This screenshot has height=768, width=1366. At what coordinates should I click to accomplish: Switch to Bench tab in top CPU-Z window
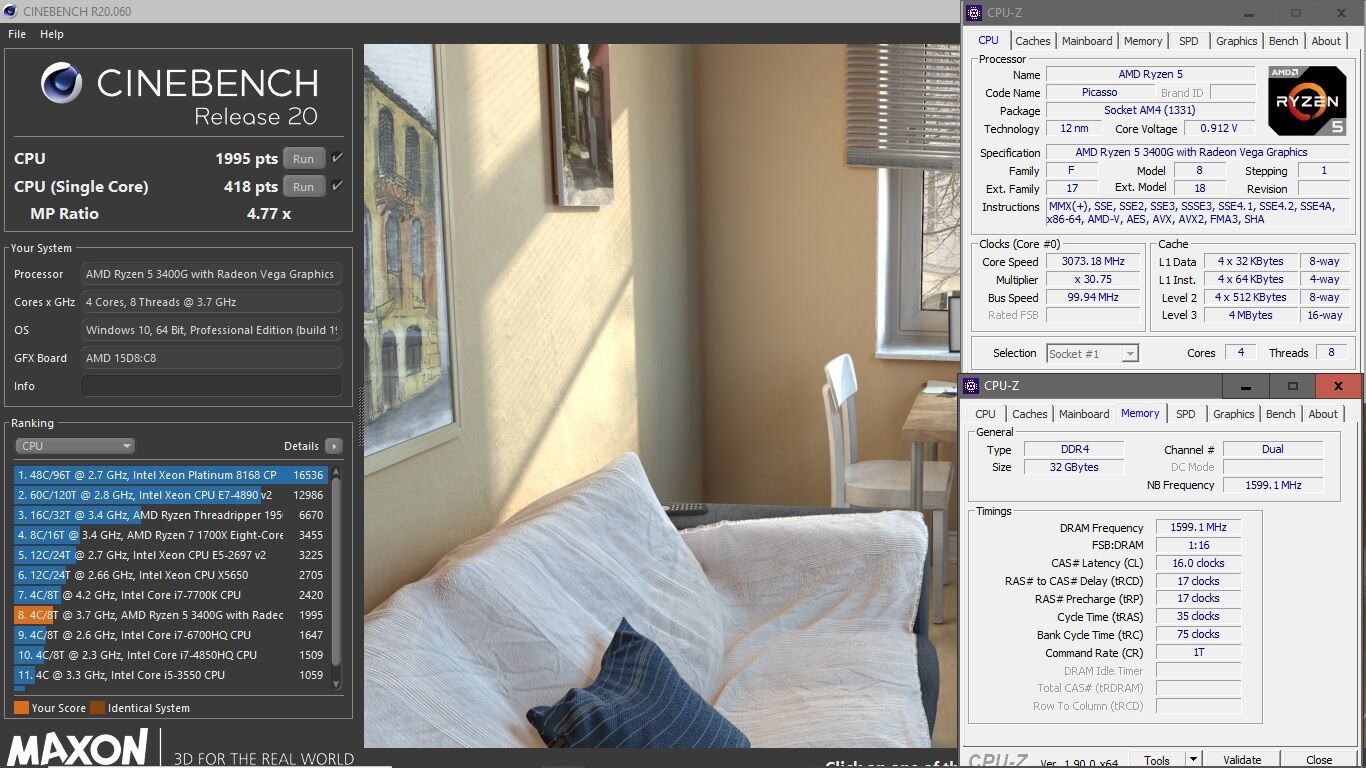click(x=1284, y=41)
